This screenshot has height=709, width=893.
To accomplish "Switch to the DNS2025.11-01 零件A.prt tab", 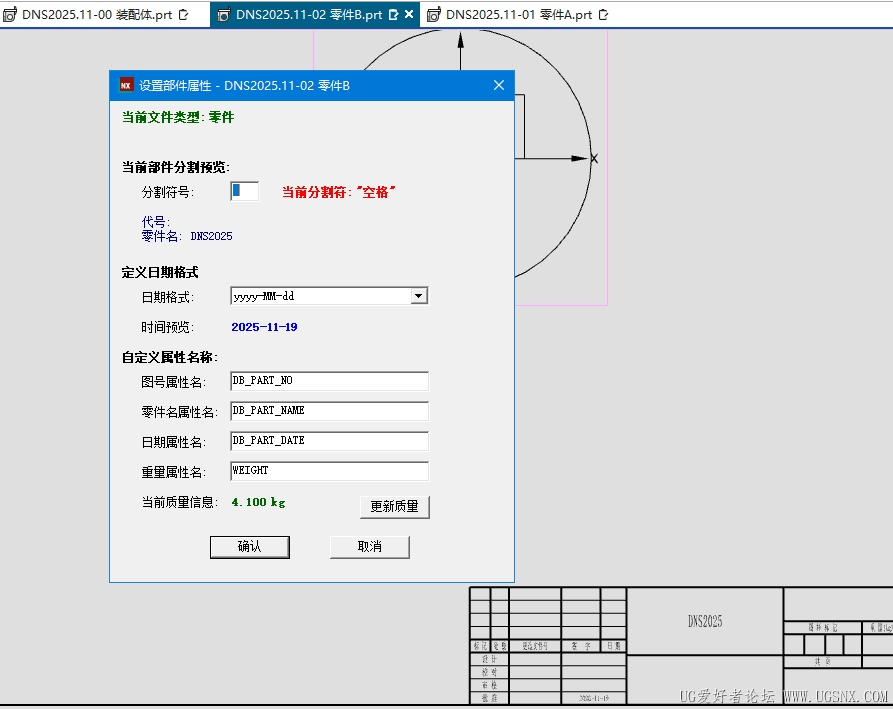I will click(x=519, y=15).
